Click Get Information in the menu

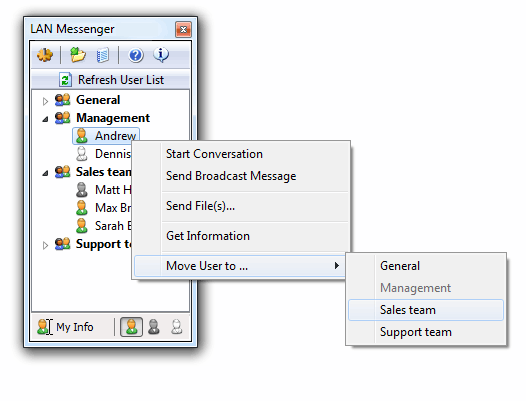[x=208, y=236]
